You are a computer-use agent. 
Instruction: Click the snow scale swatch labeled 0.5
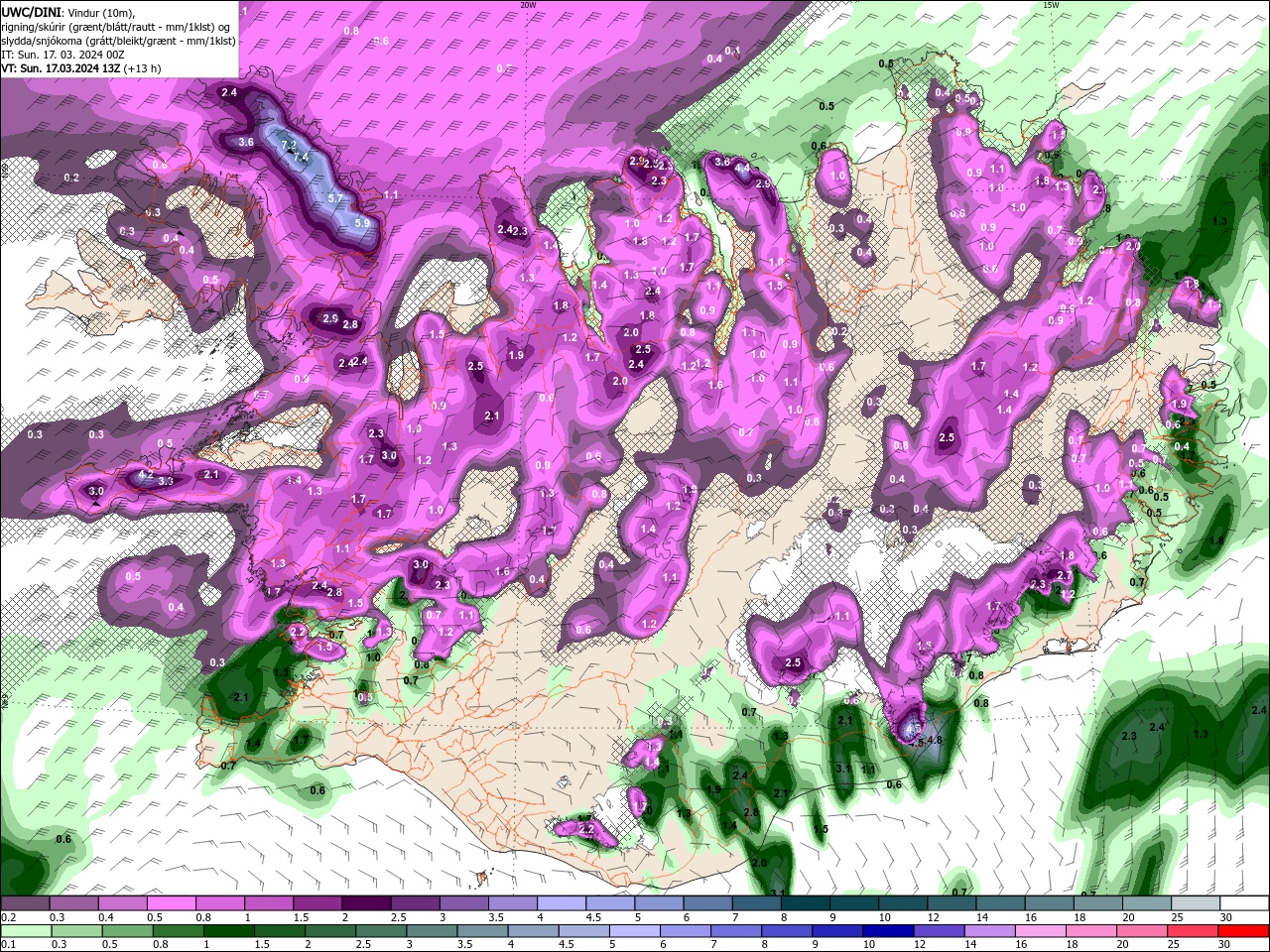[x=171, y=903]
